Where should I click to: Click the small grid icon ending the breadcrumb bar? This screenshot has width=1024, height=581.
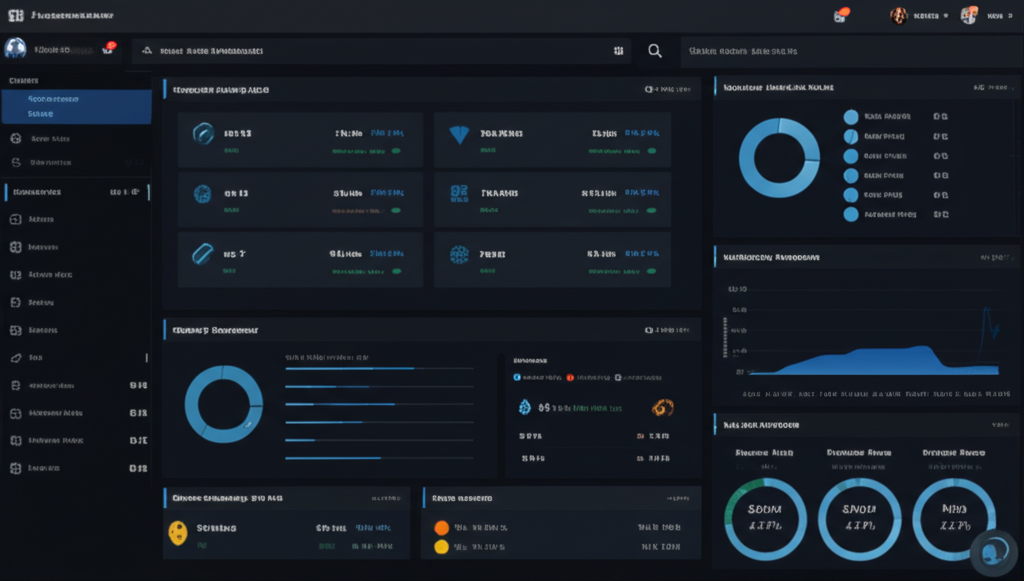pos(619,50)
